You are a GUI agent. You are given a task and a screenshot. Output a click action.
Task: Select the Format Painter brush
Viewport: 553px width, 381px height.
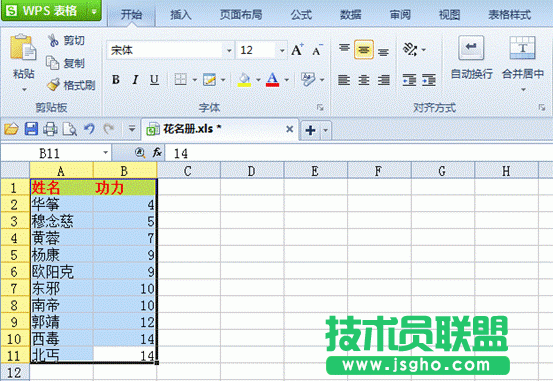coord(54,85)
